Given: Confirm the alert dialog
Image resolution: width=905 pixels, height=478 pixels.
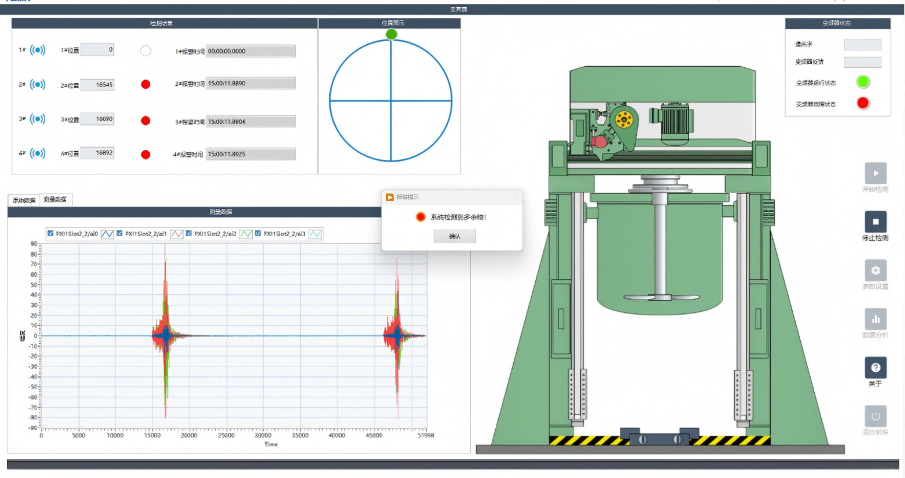Looking at the screenshot, I should click(455, 236).
